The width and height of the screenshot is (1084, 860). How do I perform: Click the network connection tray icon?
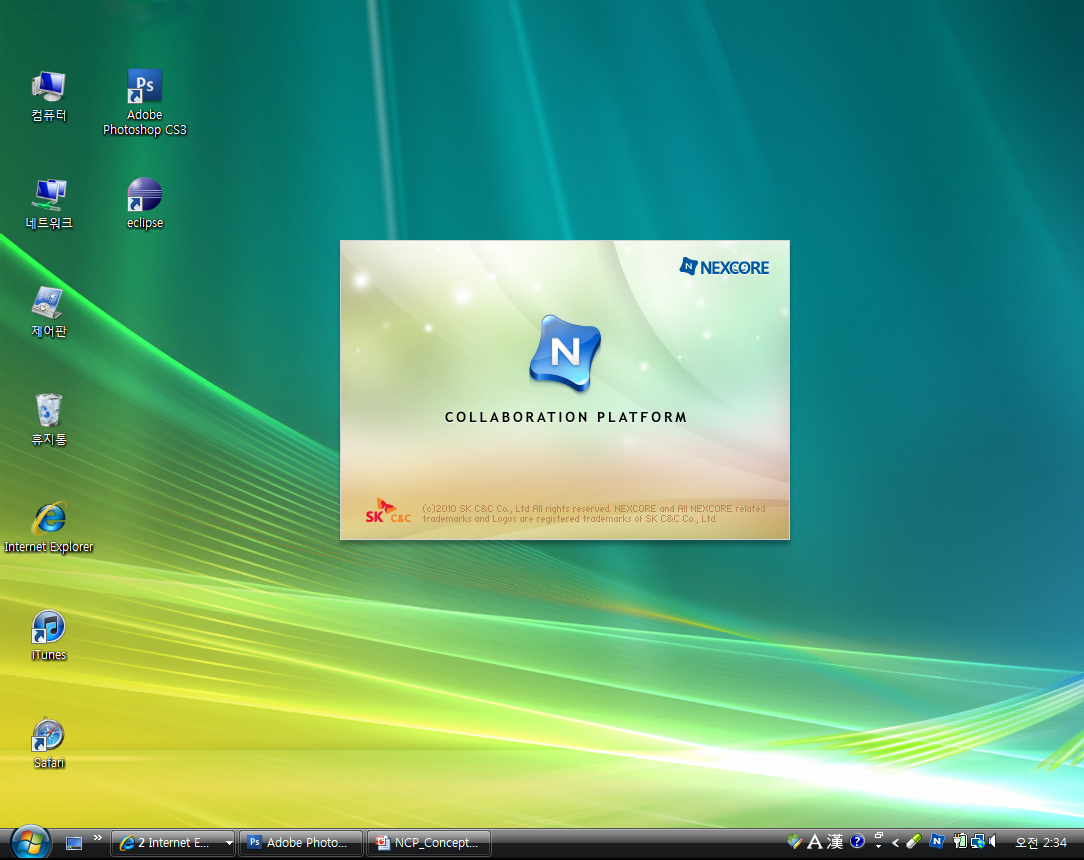click(978, 841)
